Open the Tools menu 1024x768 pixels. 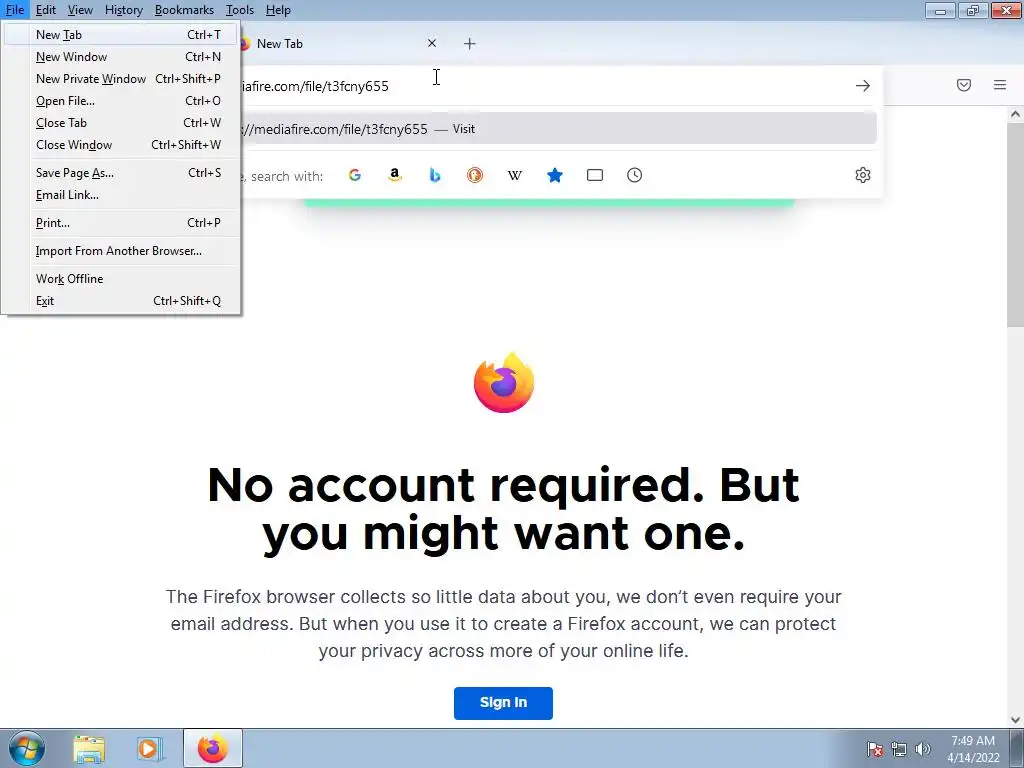(240, 10)
